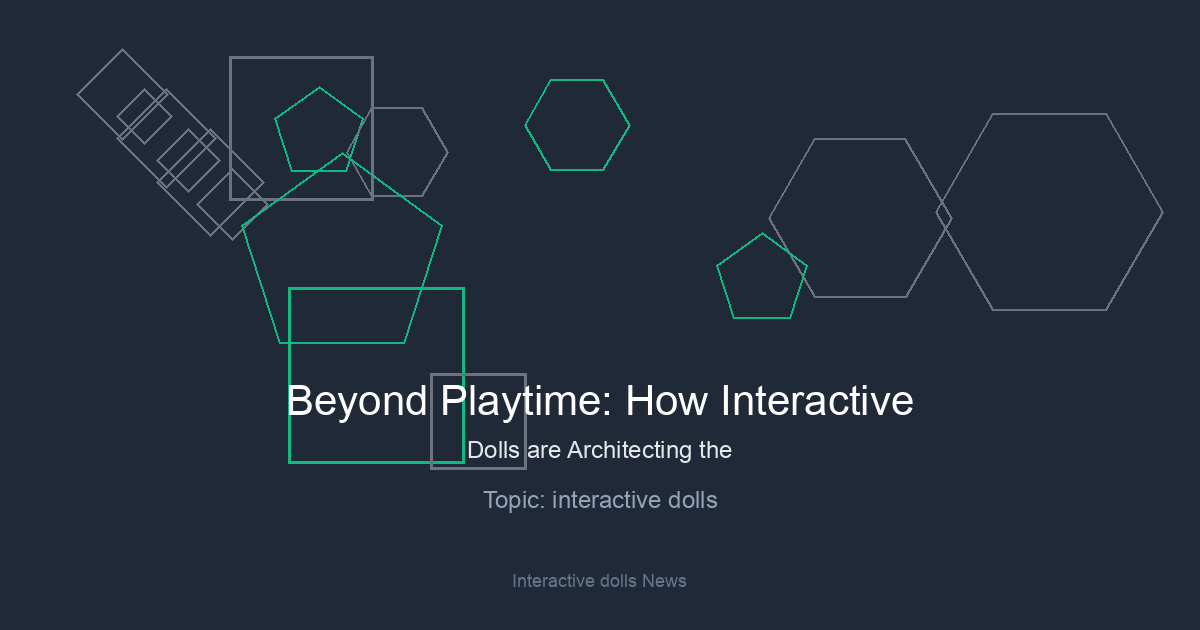This screenshot has width=1200, height=630.
Task: Select the subtitle "Dolls are Architecting the"
Action: pyautogui.click(x=600, y=450)
